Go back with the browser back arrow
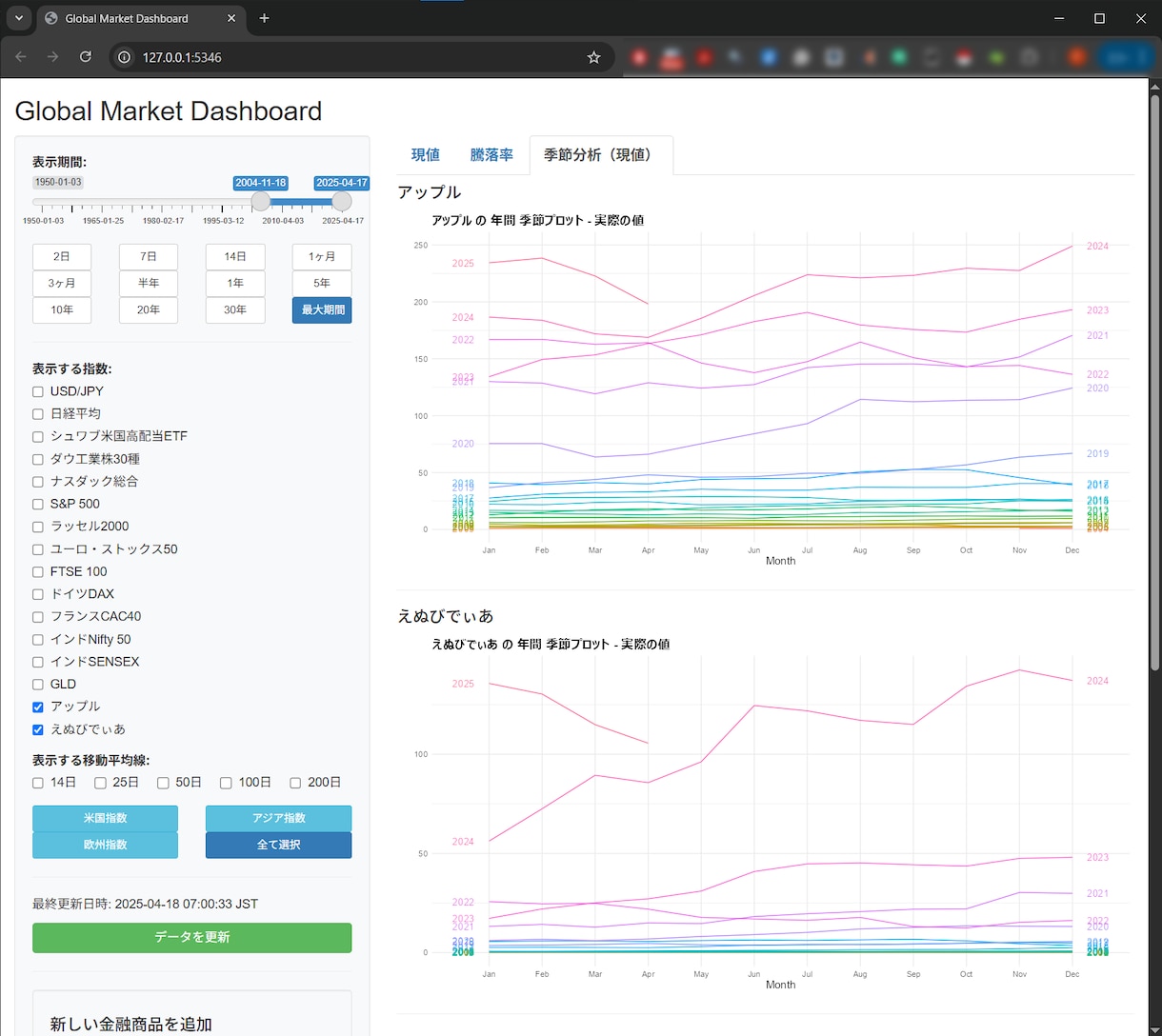Screen dimensions: 1162x1036 pos(21,57)
